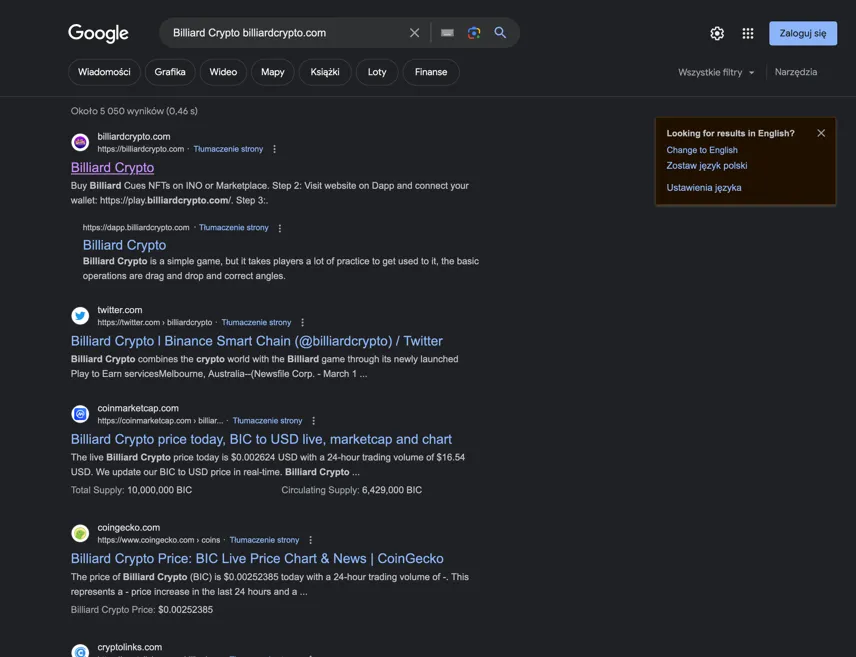Click the coingecko.com › coins breadcrumb
Screen dimensions: 856x657
(159, 540)
